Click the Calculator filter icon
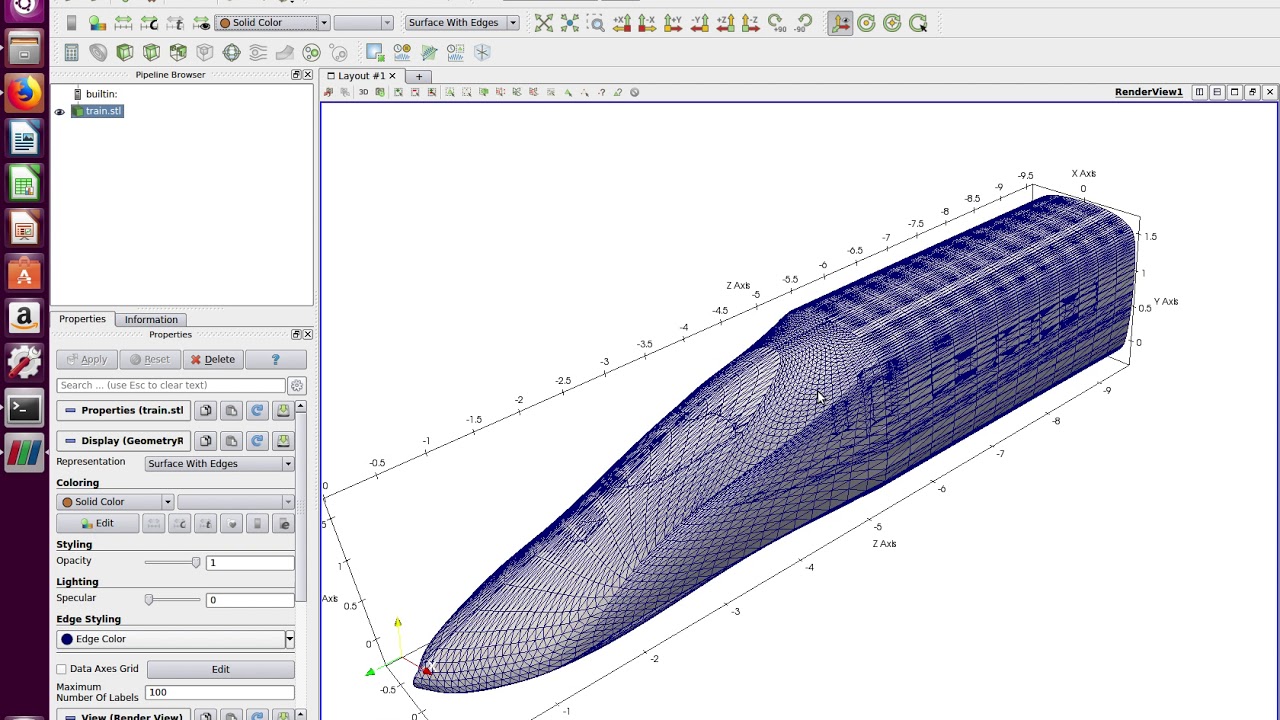 (71, 52)
